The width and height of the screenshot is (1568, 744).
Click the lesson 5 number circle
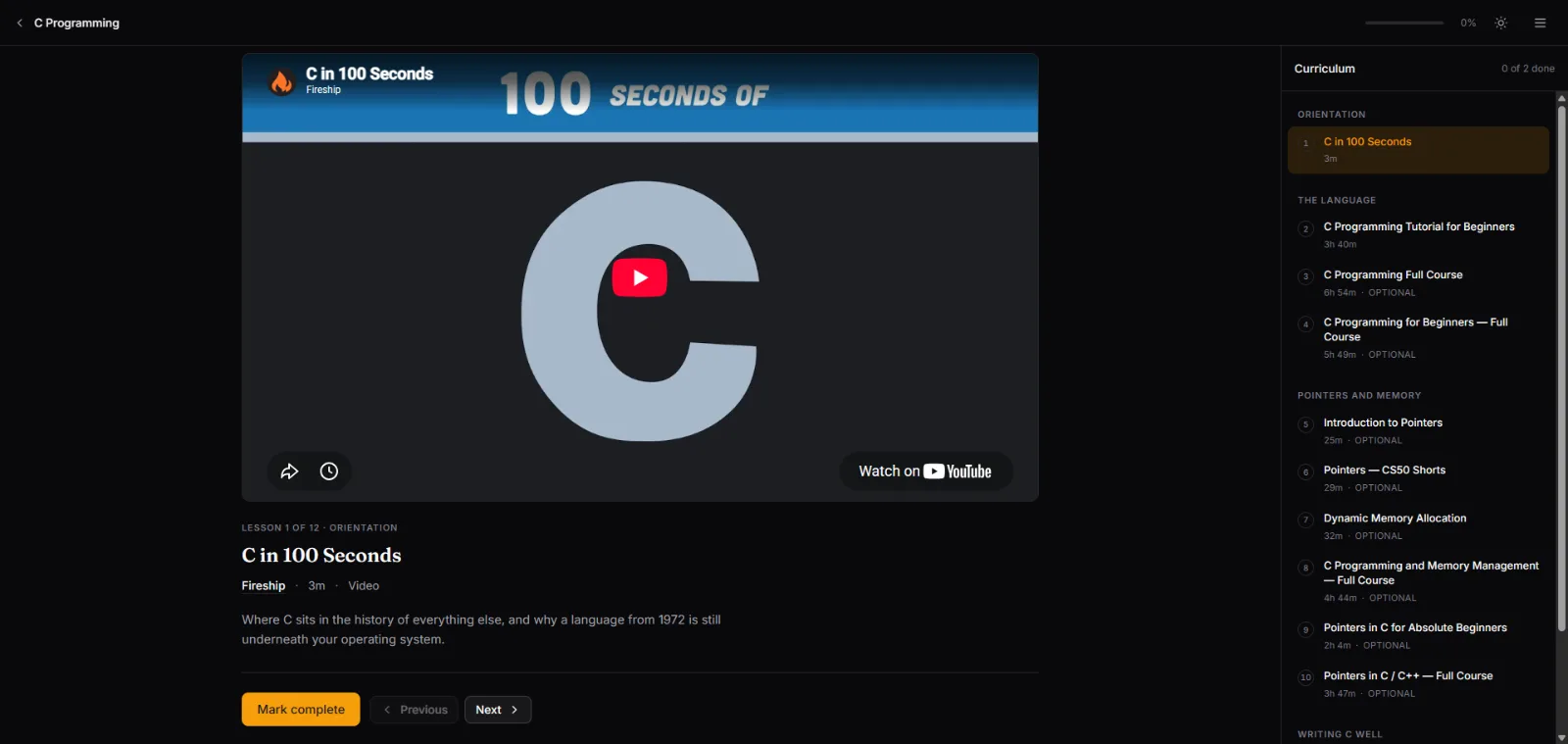tap(1305, 424)
